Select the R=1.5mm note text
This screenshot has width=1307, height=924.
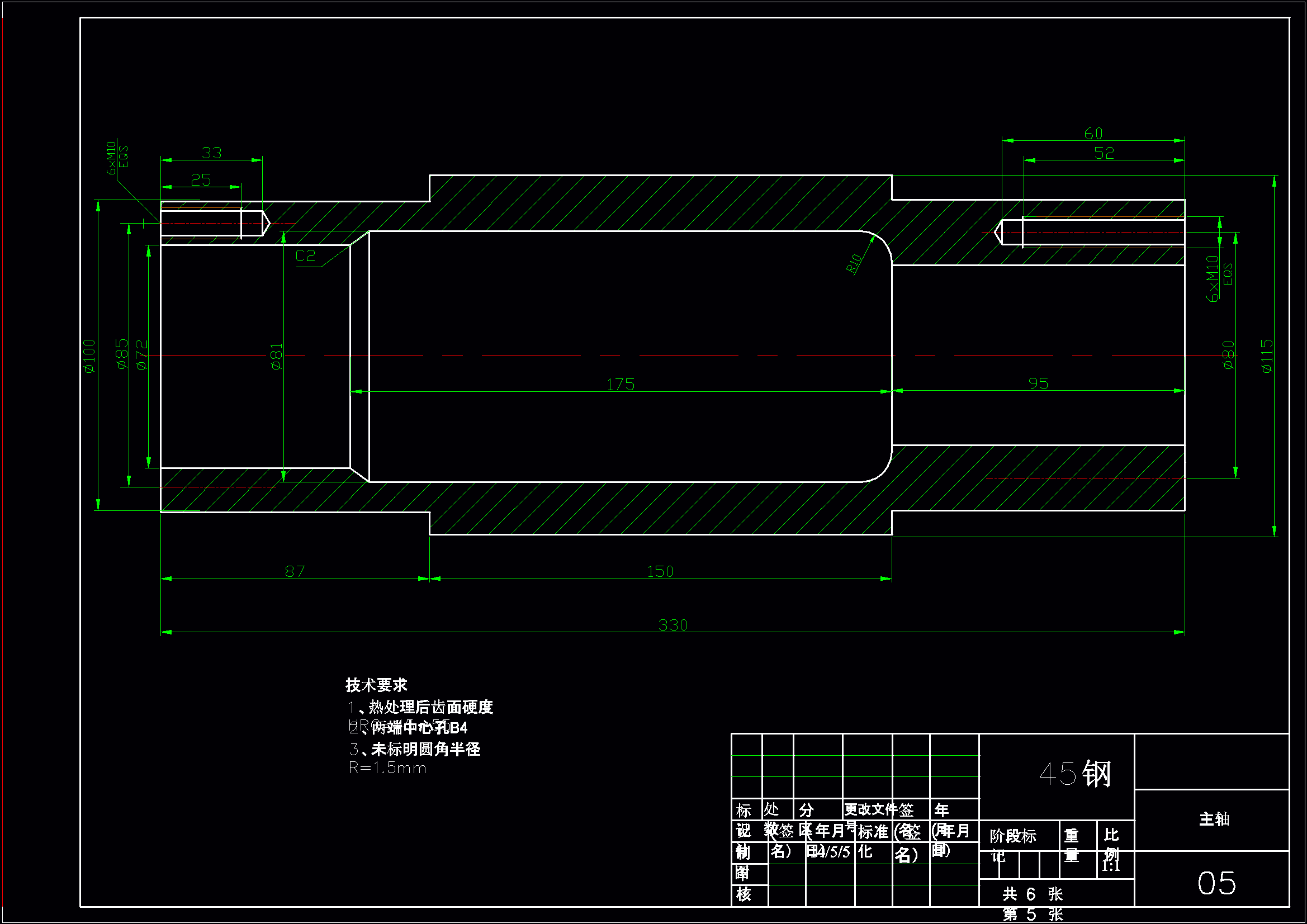tap(387, 768)
